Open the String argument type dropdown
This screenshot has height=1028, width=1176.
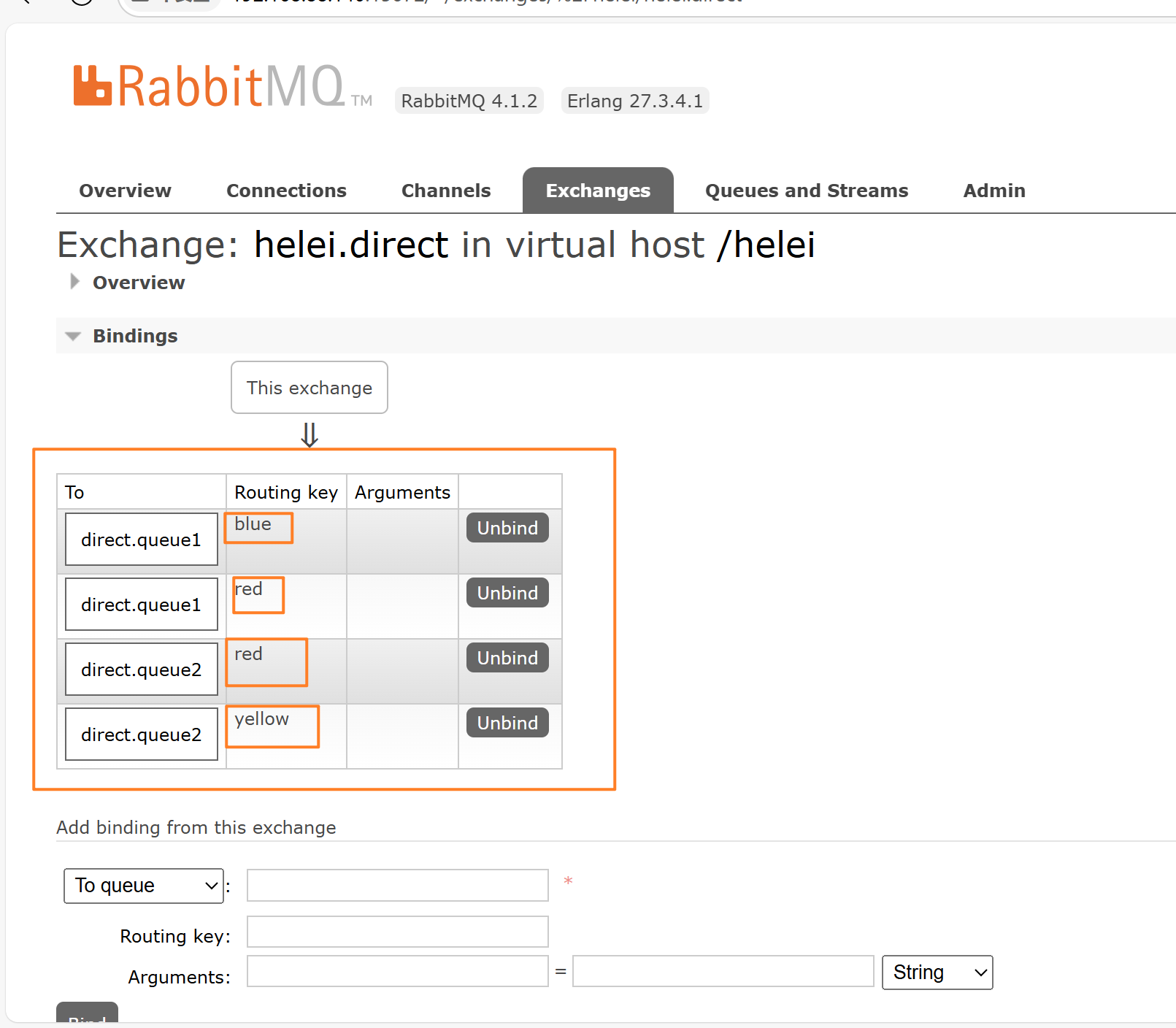937,973
